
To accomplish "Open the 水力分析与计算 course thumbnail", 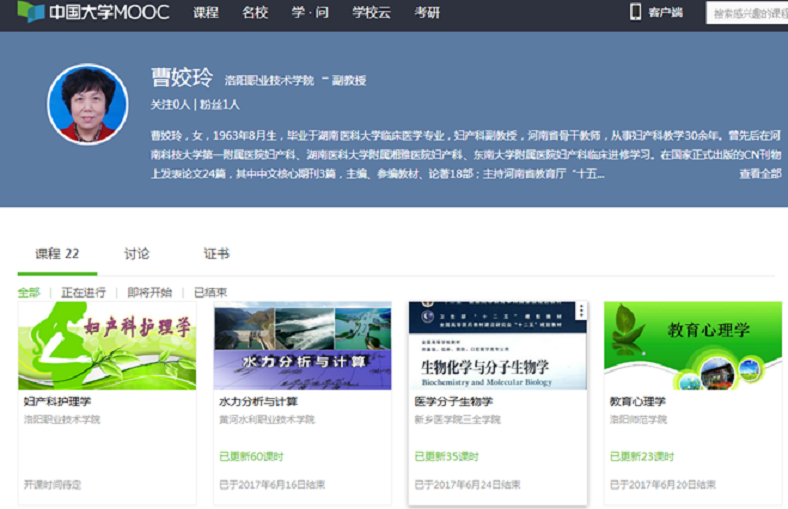I will (x=302, y=346).
